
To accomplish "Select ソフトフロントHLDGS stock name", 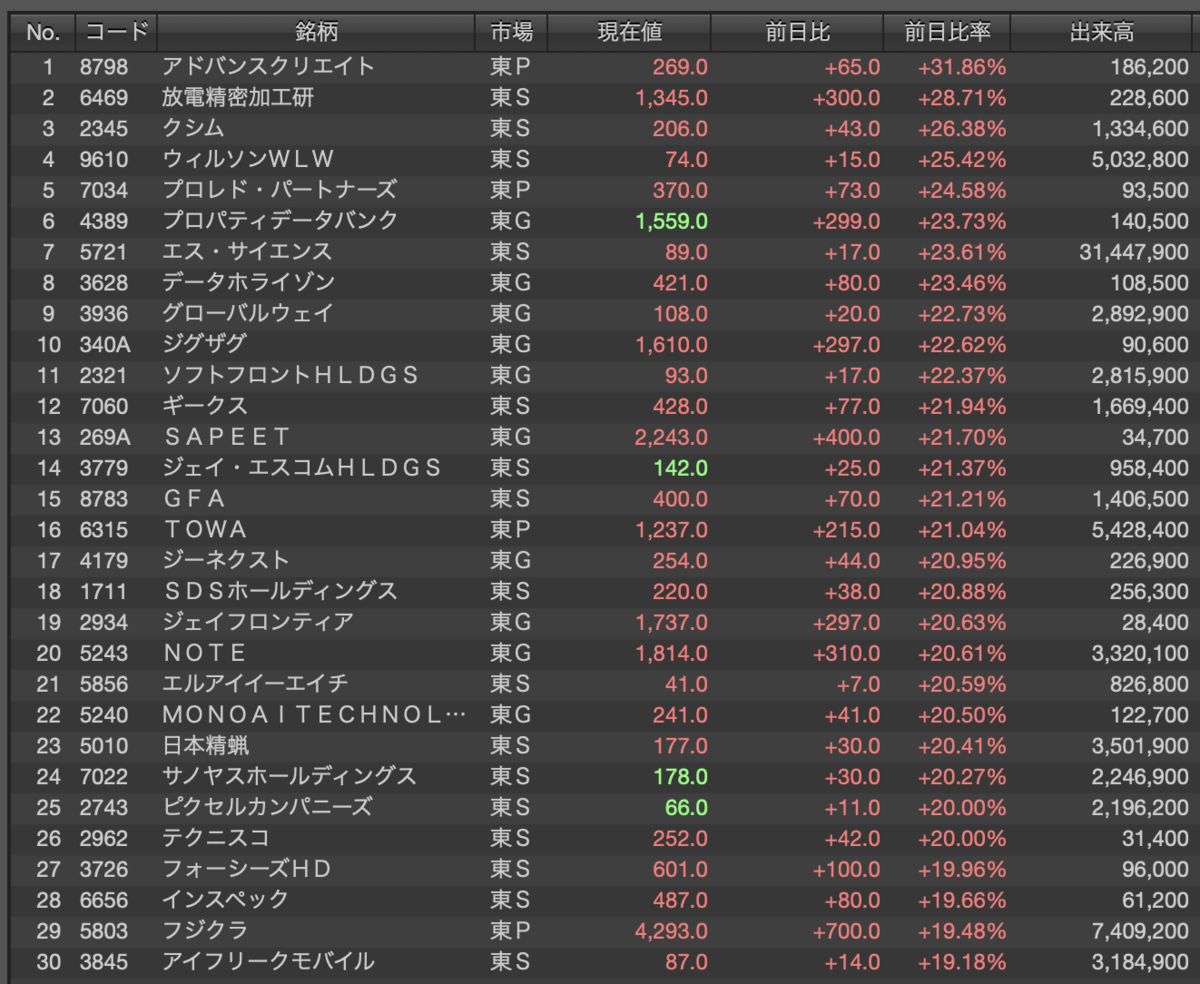I will point(290,375).
